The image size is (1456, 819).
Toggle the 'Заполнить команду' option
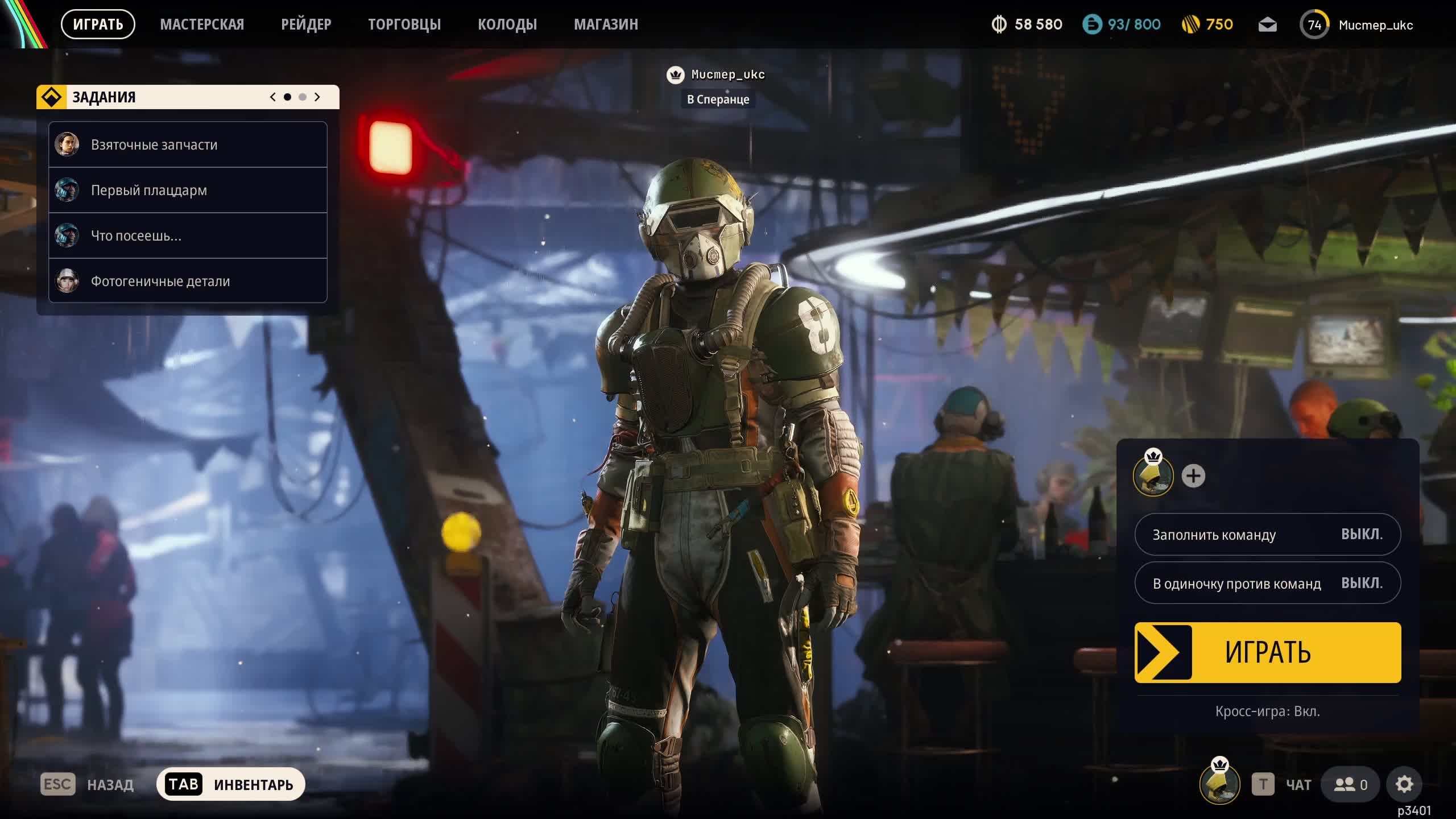tap(1267, 535)
